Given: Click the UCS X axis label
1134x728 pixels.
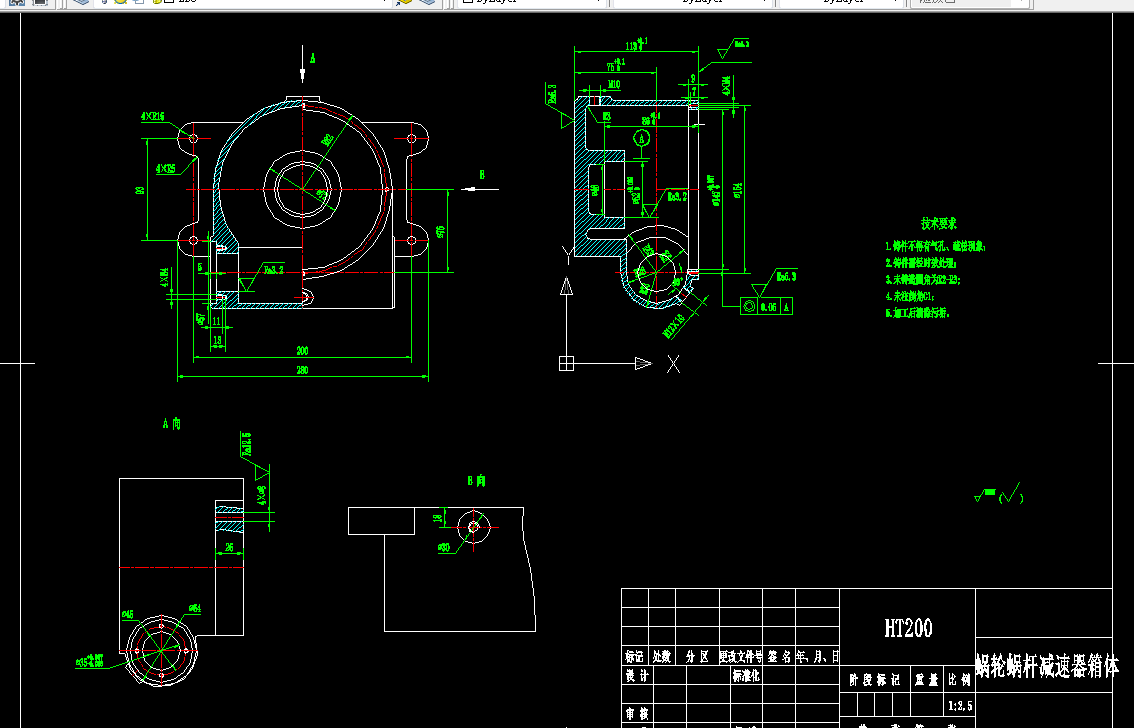Looking at the screenshot, I should 673,364.
